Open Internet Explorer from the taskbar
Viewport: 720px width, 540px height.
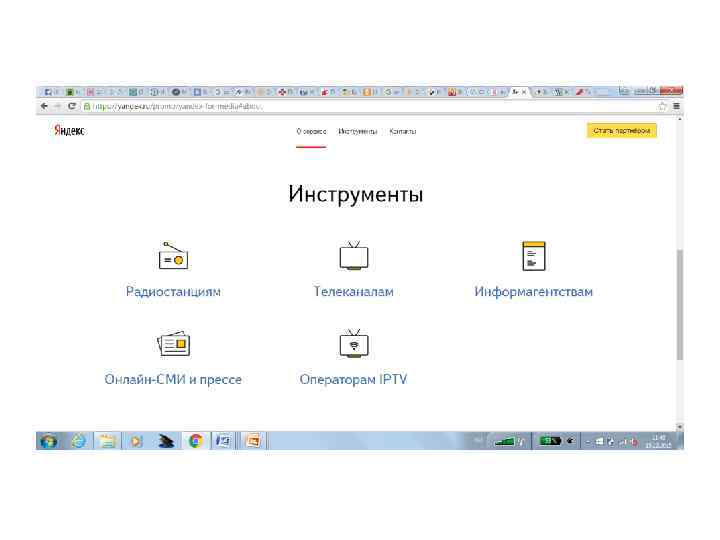click(x=79, y=441)
